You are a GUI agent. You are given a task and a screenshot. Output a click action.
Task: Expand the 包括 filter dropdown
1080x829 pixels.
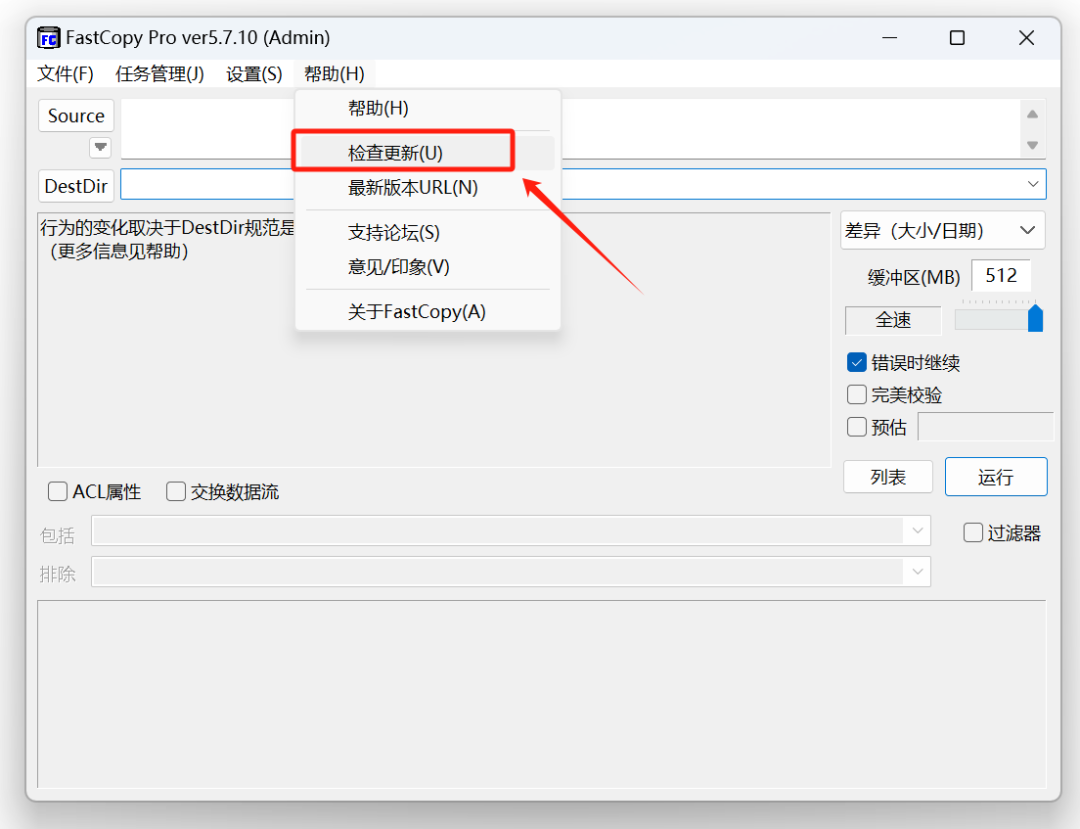[917, 531]
